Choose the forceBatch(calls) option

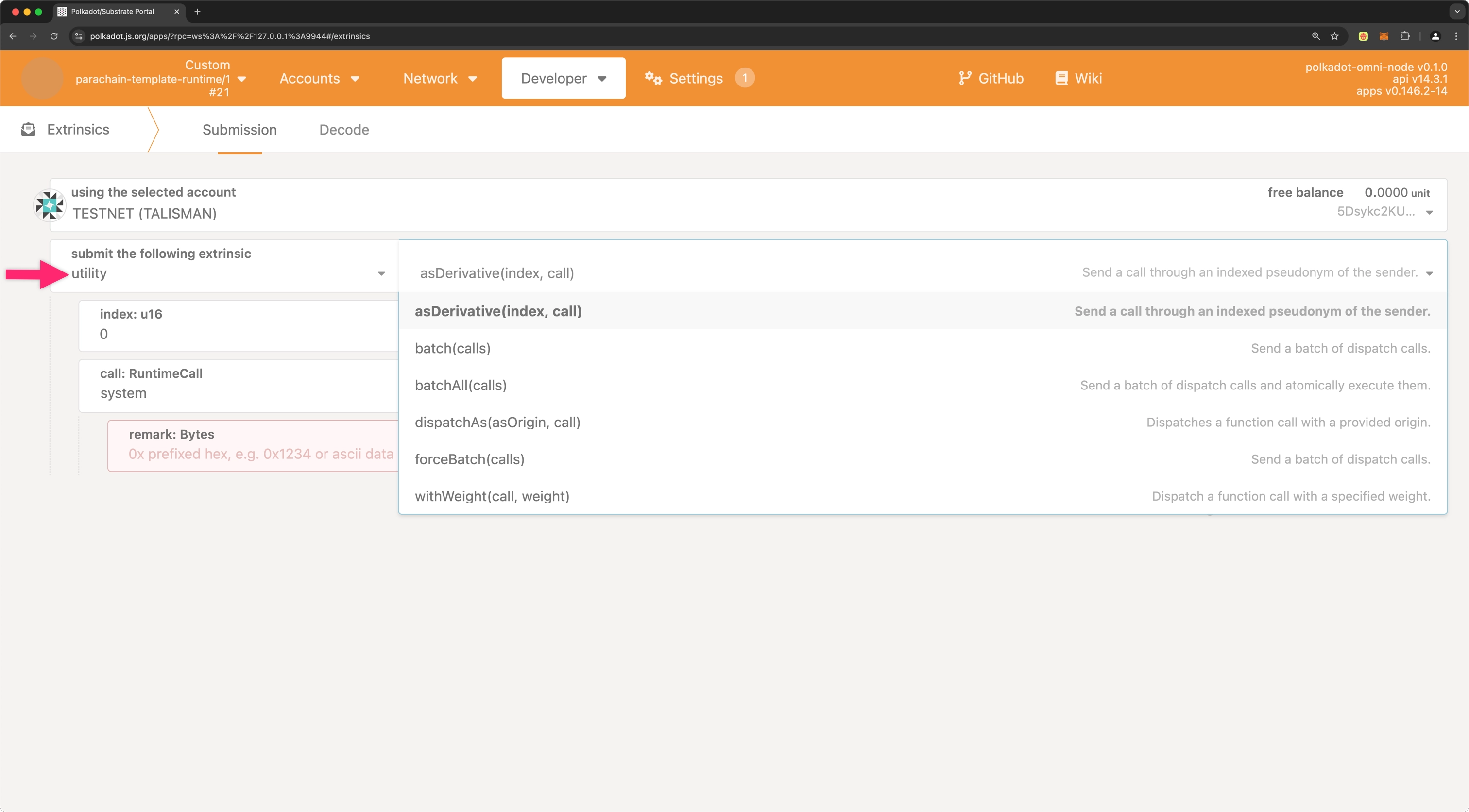[x=469, y=459]
